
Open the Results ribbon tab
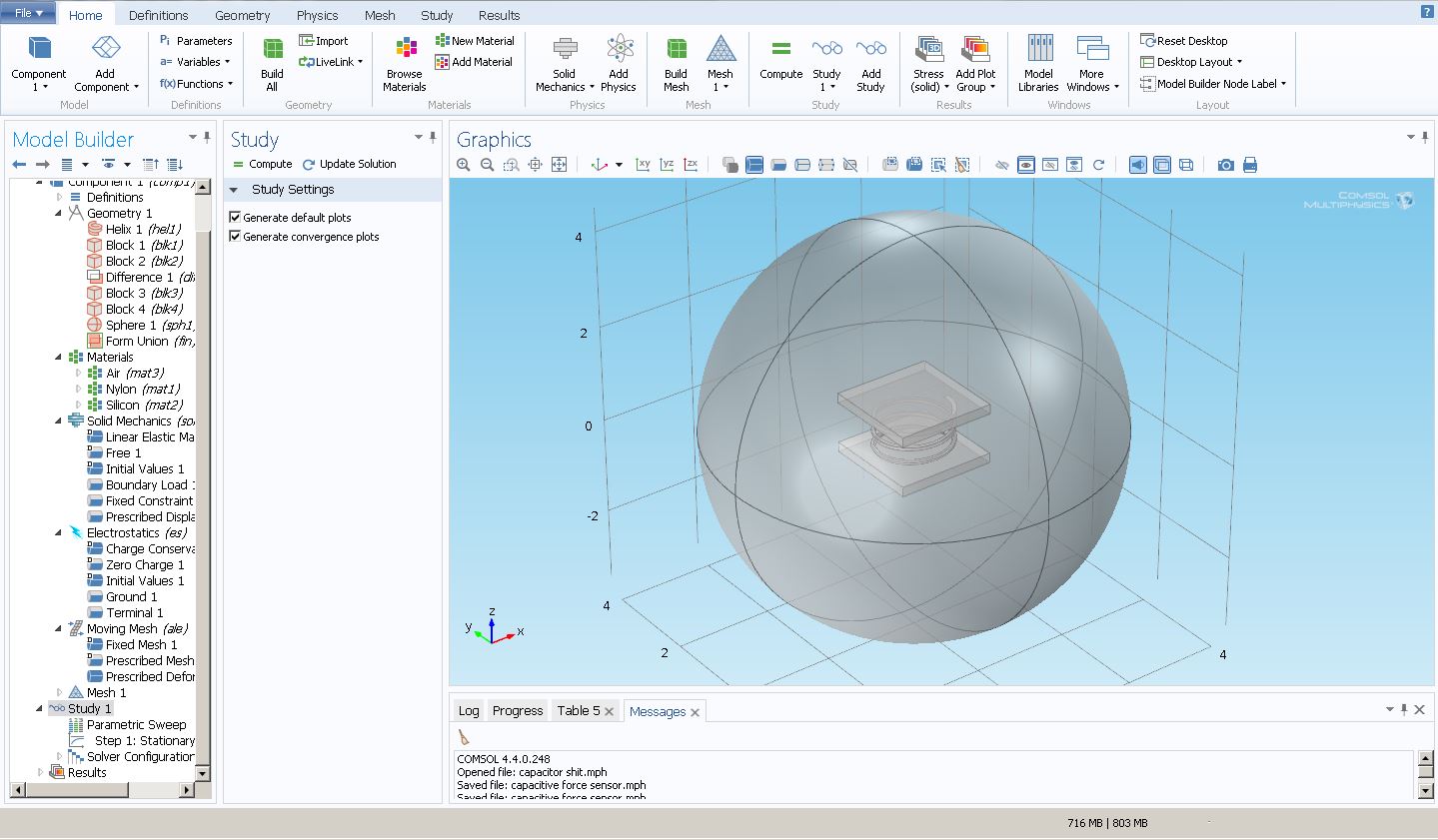[x=499, y=15]
